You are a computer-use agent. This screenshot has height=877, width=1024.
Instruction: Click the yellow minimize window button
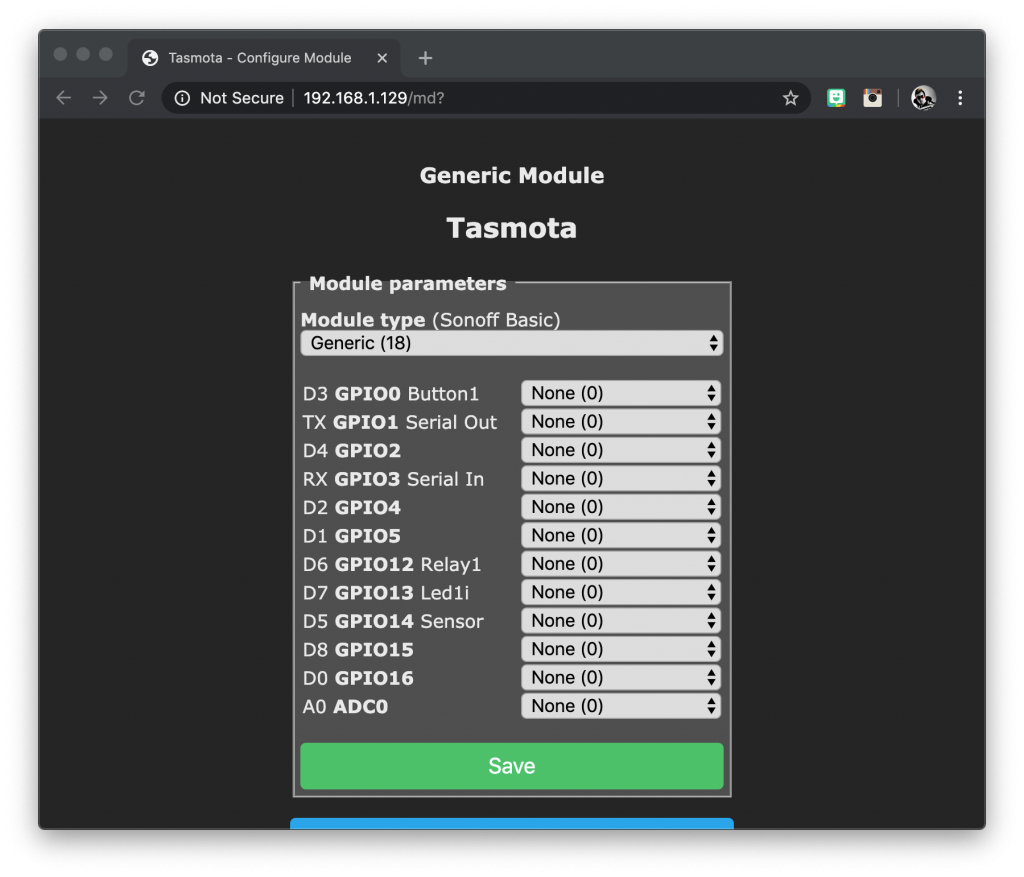(83, 54)
